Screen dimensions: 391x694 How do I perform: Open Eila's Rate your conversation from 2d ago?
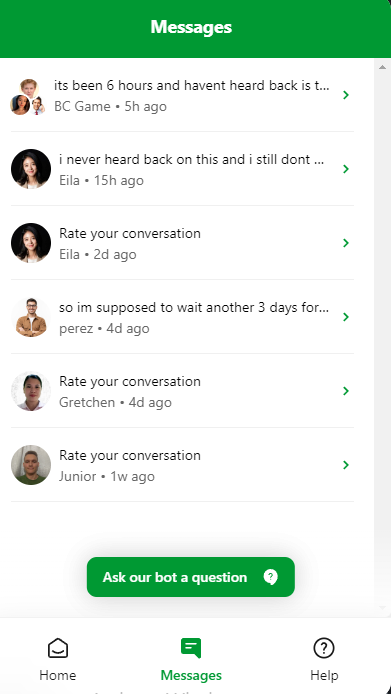[182, 243]
